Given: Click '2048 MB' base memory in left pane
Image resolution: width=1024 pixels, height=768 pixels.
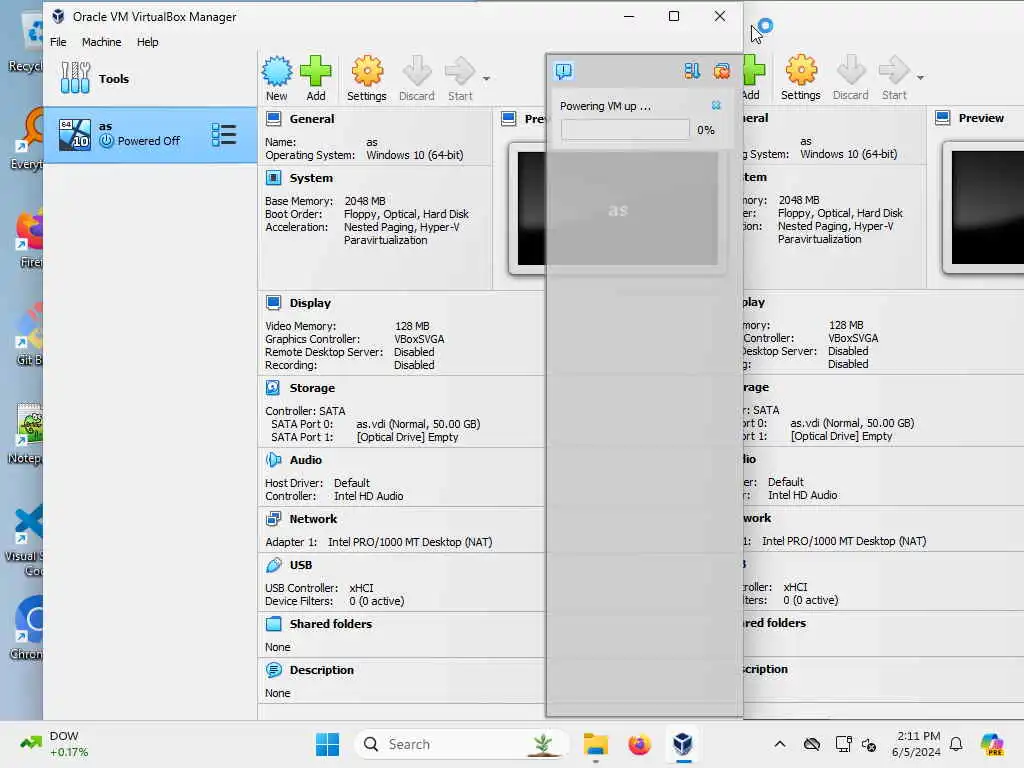Looking at the screenshot, I should click(x=365, y=201).
